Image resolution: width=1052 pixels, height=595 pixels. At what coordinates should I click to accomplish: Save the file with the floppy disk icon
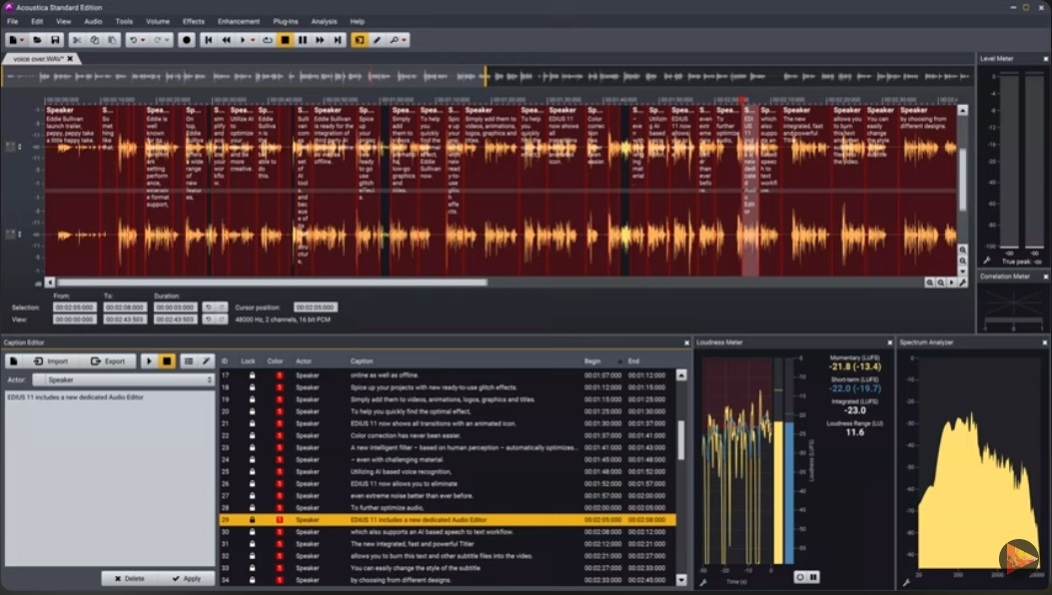click(55, 40)
